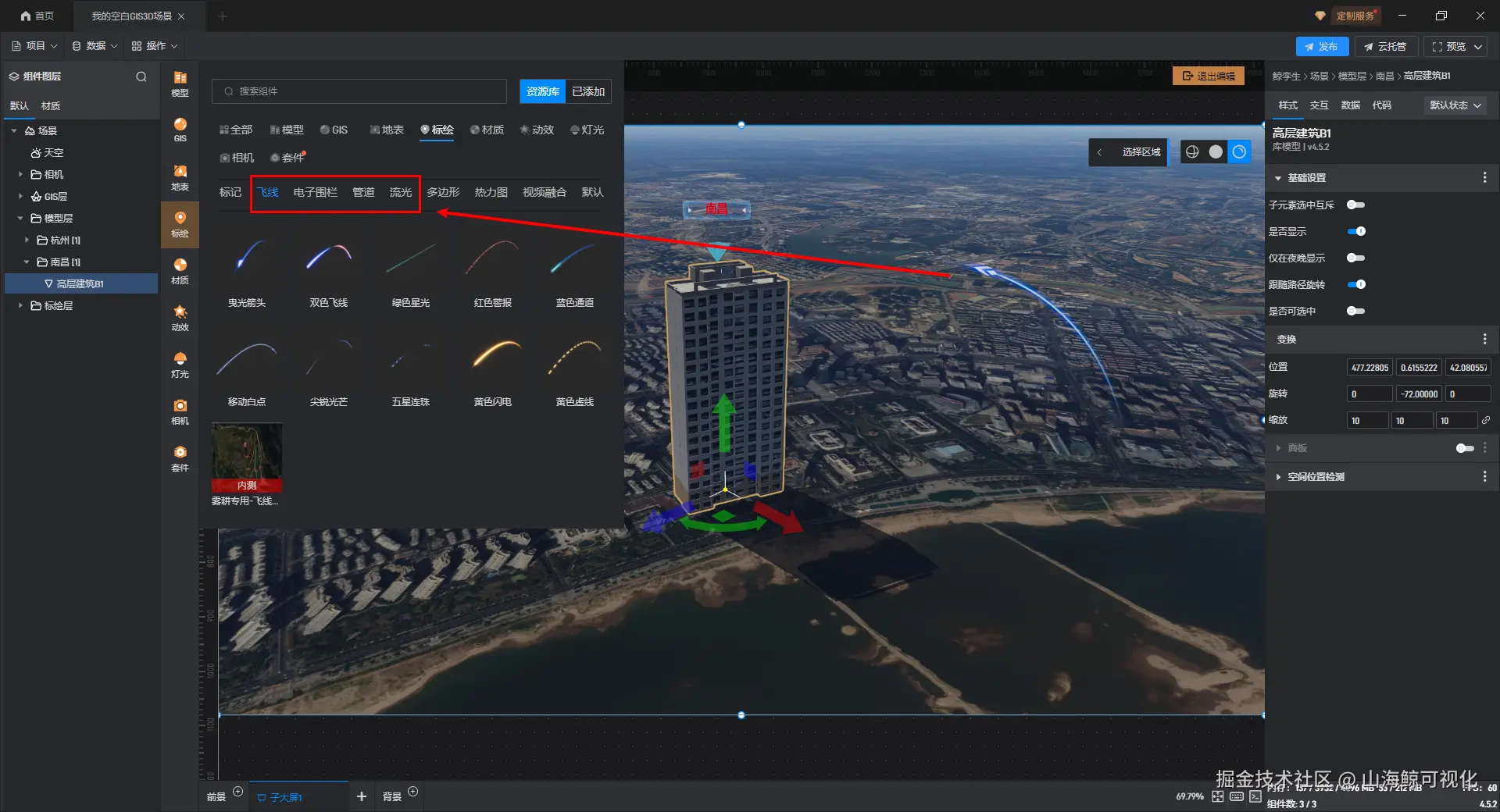Toggle 是否显示 switch
The height and width of the screenshot is (812, 1500).
point(1355,231)
